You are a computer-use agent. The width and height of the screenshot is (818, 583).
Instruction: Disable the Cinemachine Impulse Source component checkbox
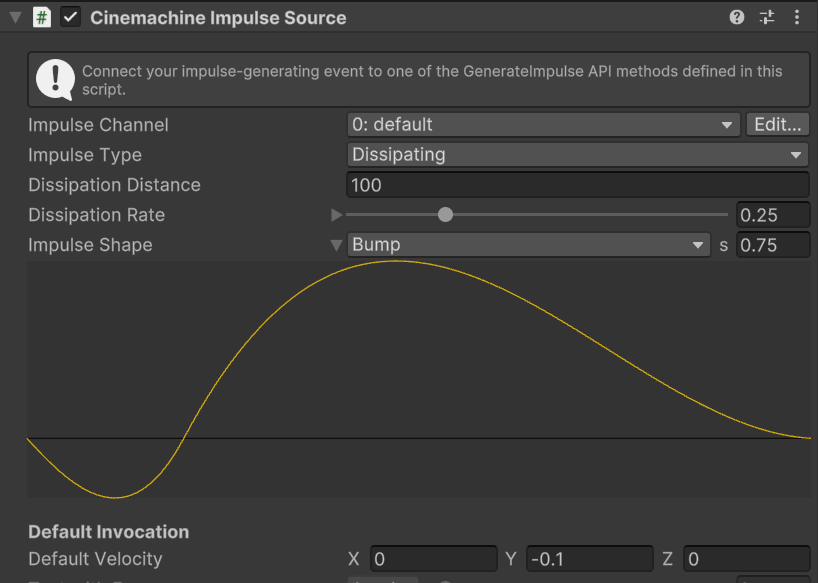coord(70,18)
